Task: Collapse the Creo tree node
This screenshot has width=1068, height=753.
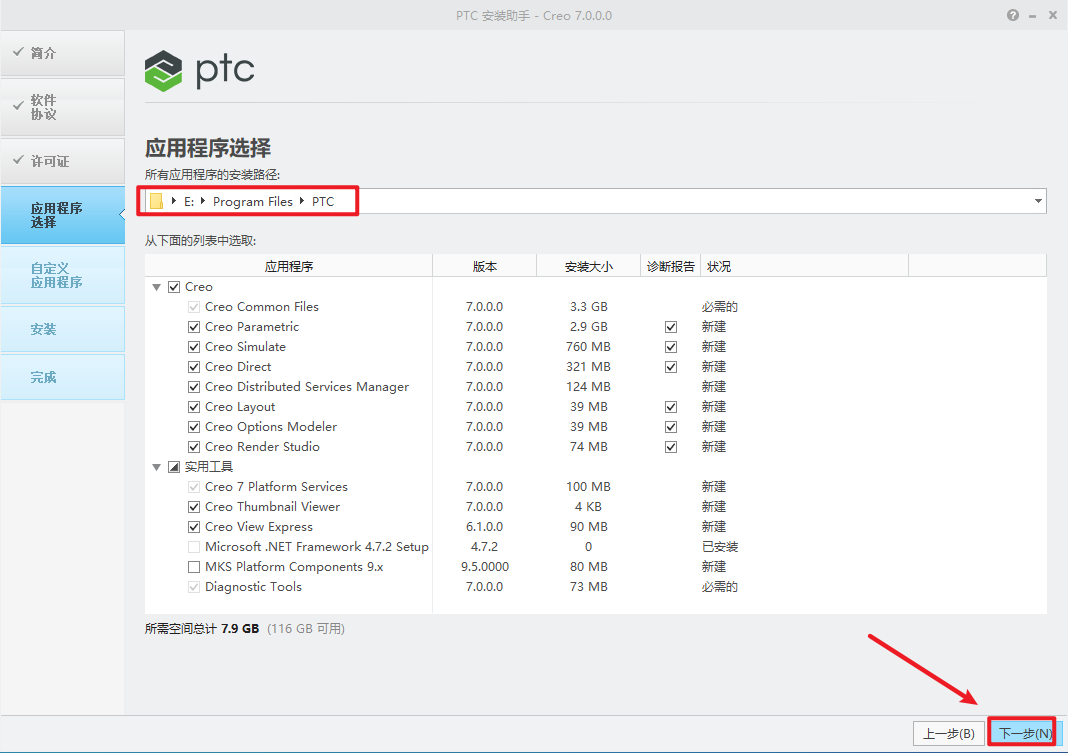Action: (157, 286)
